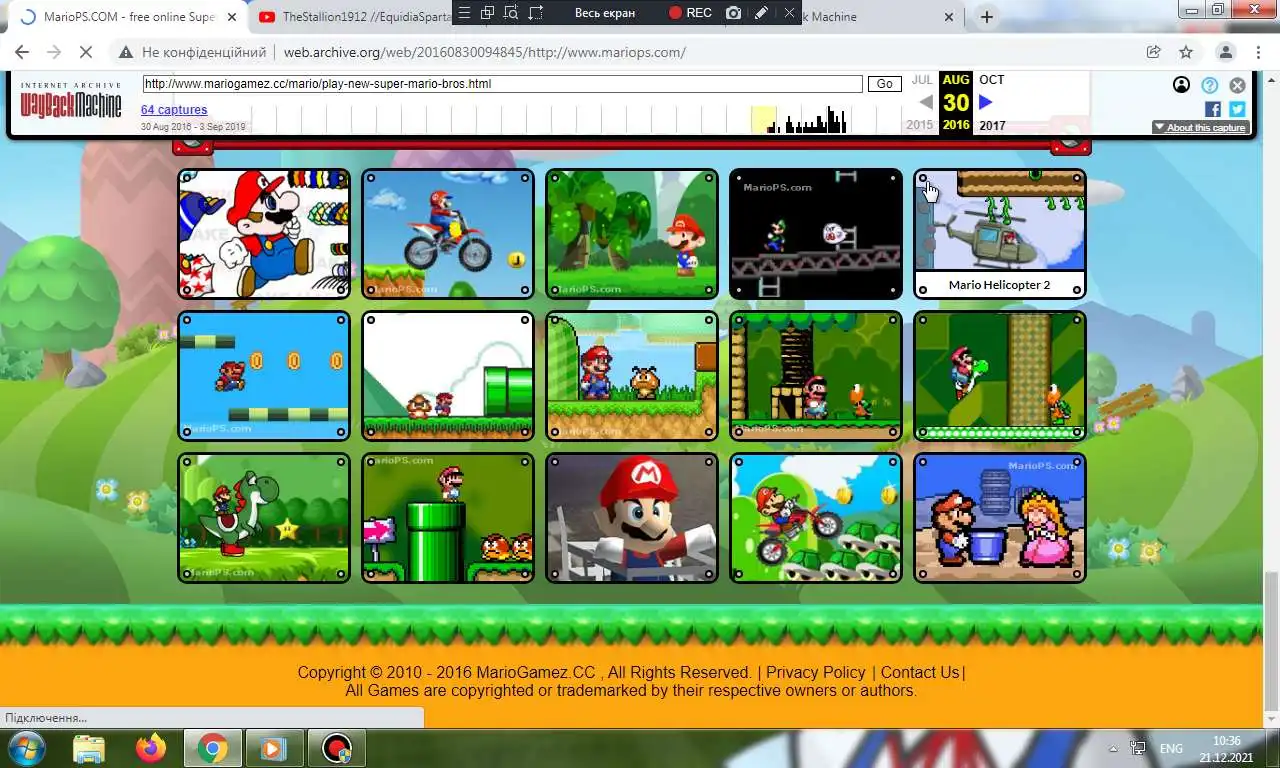
Task: Open the black-background Luigi ghost game thumbnail
Action: 816,234
